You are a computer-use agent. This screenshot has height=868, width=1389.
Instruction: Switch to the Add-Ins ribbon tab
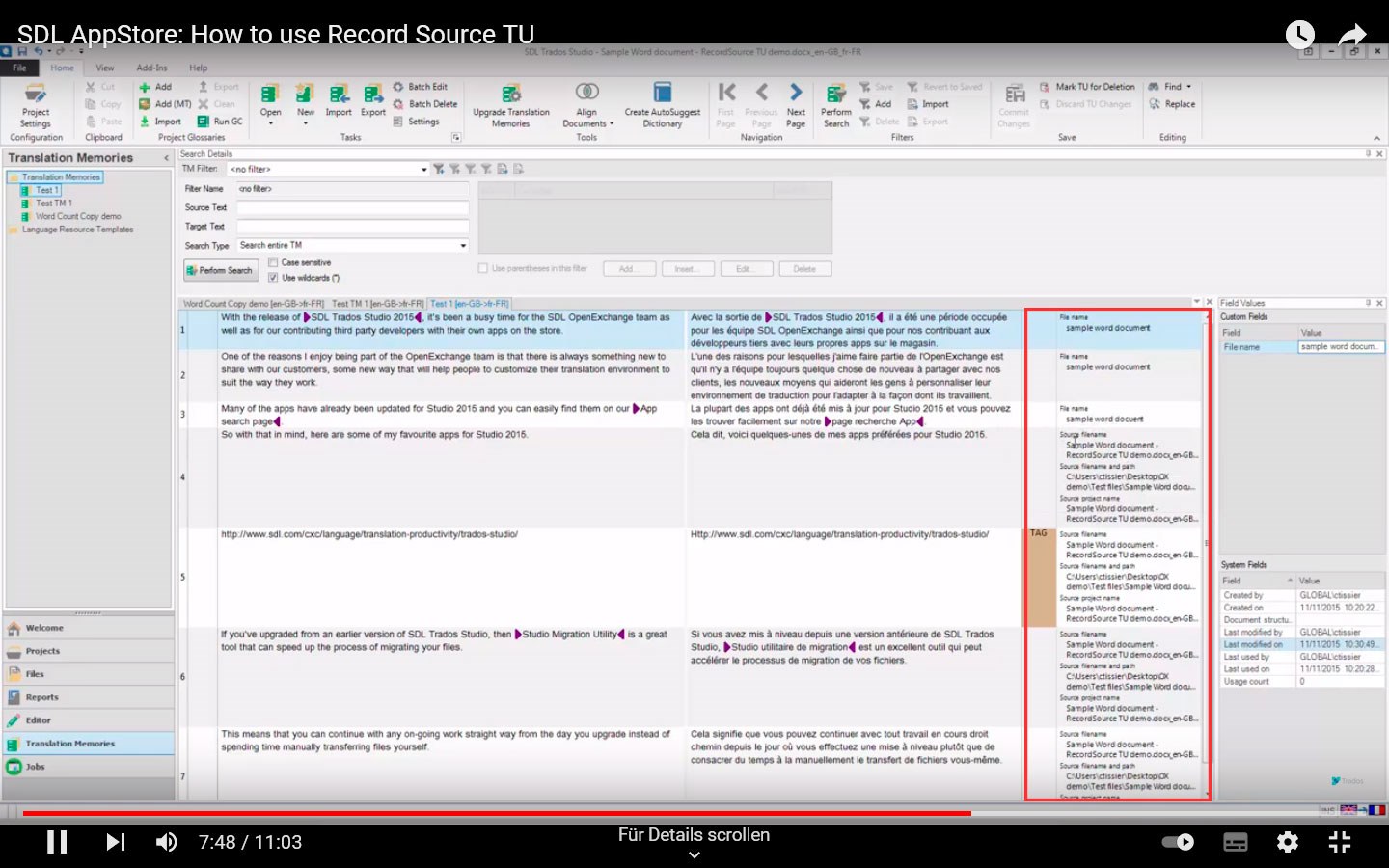(151, 68)
